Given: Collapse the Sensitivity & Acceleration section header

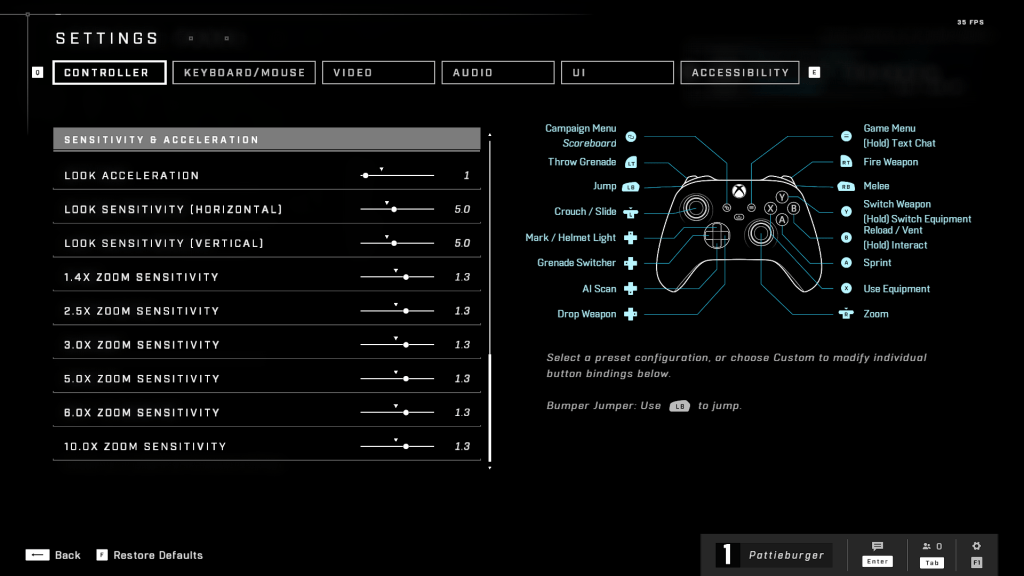Looking at the screenshot, I should pos(266,140).
